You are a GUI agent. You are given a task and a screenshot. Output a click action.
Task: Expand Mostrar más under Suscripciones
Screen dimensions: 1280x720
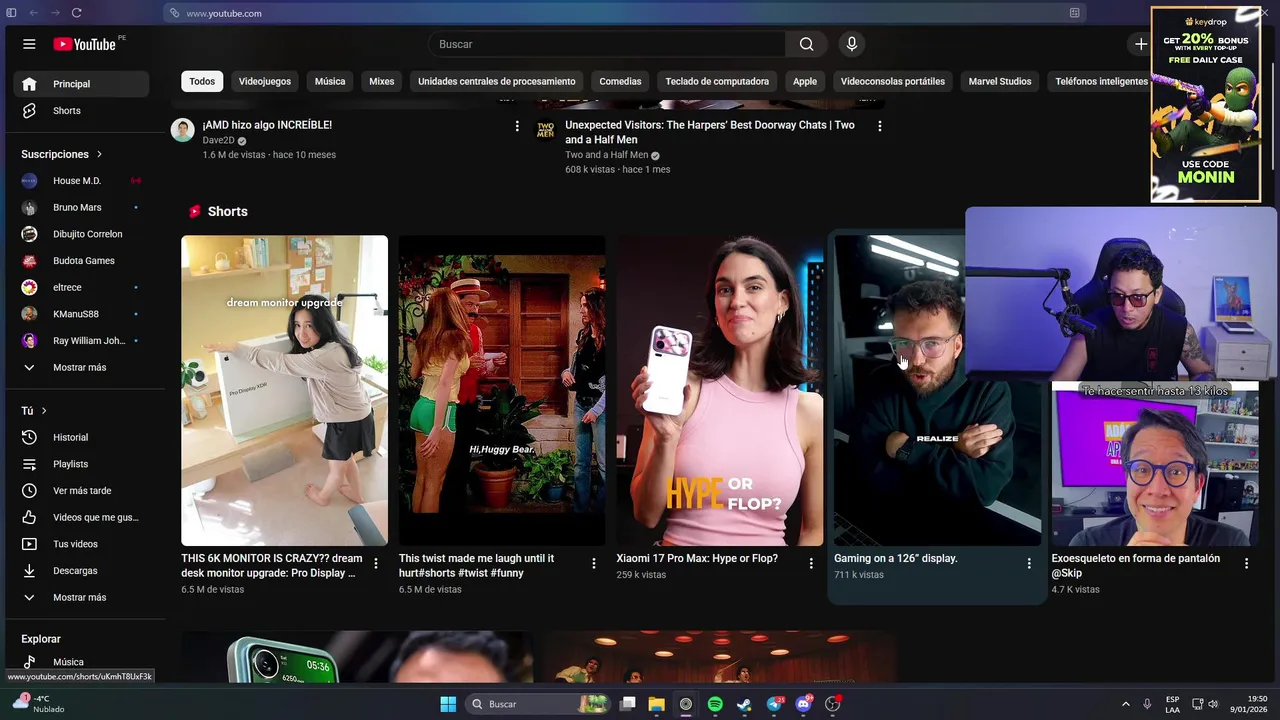click(x=81, y=367)
